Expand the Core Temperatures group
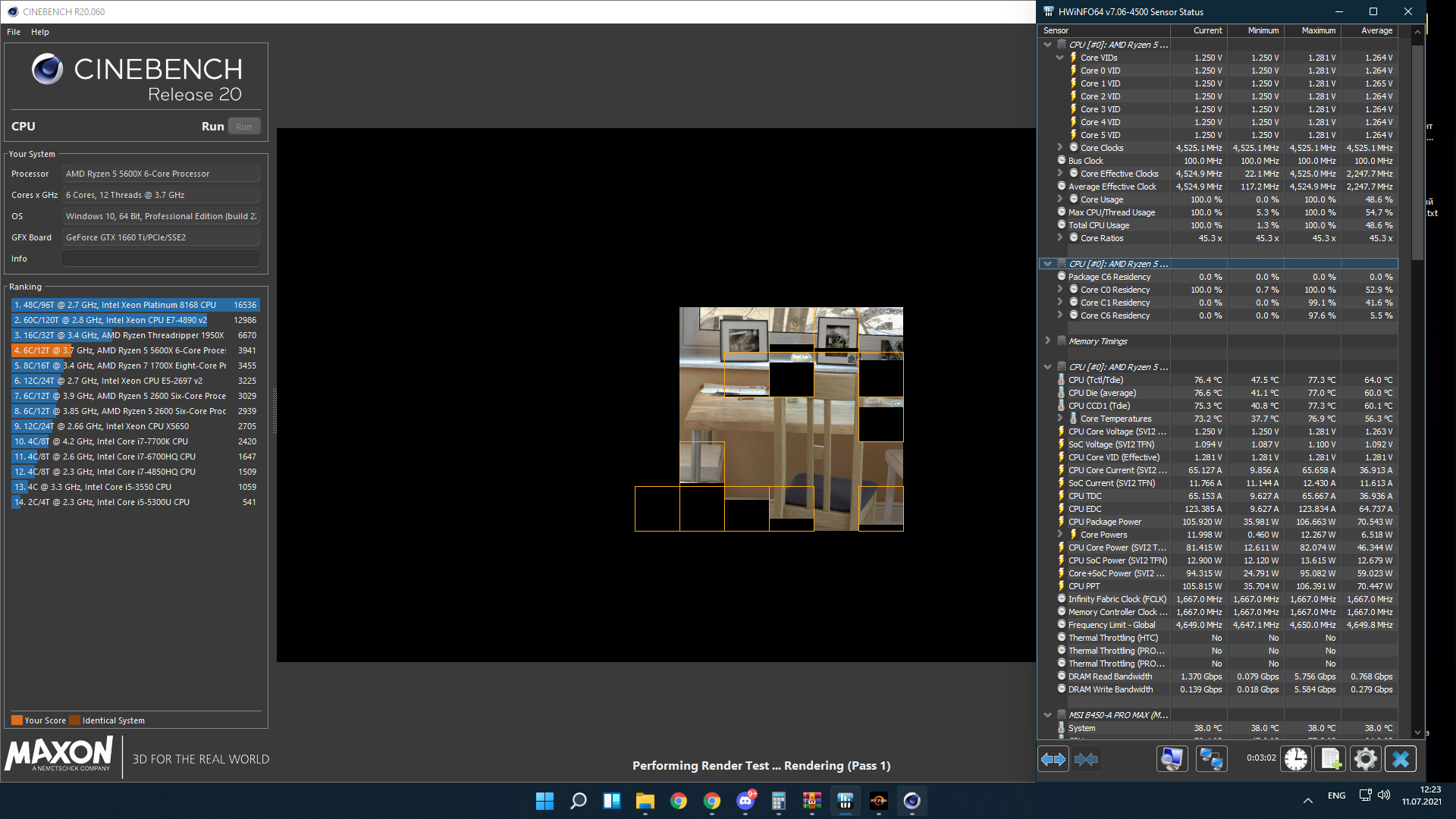The width and height of the screenshot is (1456, 819). pyautogui.click(x=1060, y=419)
